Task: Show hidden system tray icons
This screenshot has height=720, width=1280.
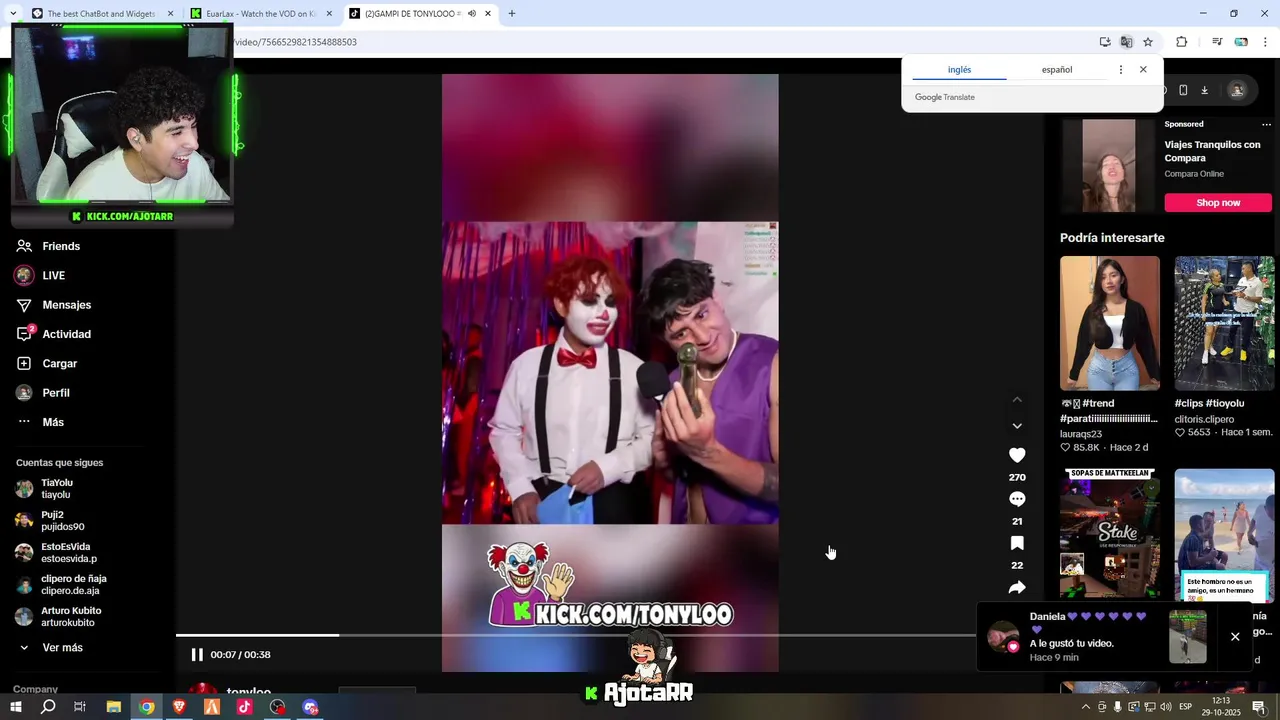Action: 1086,707
